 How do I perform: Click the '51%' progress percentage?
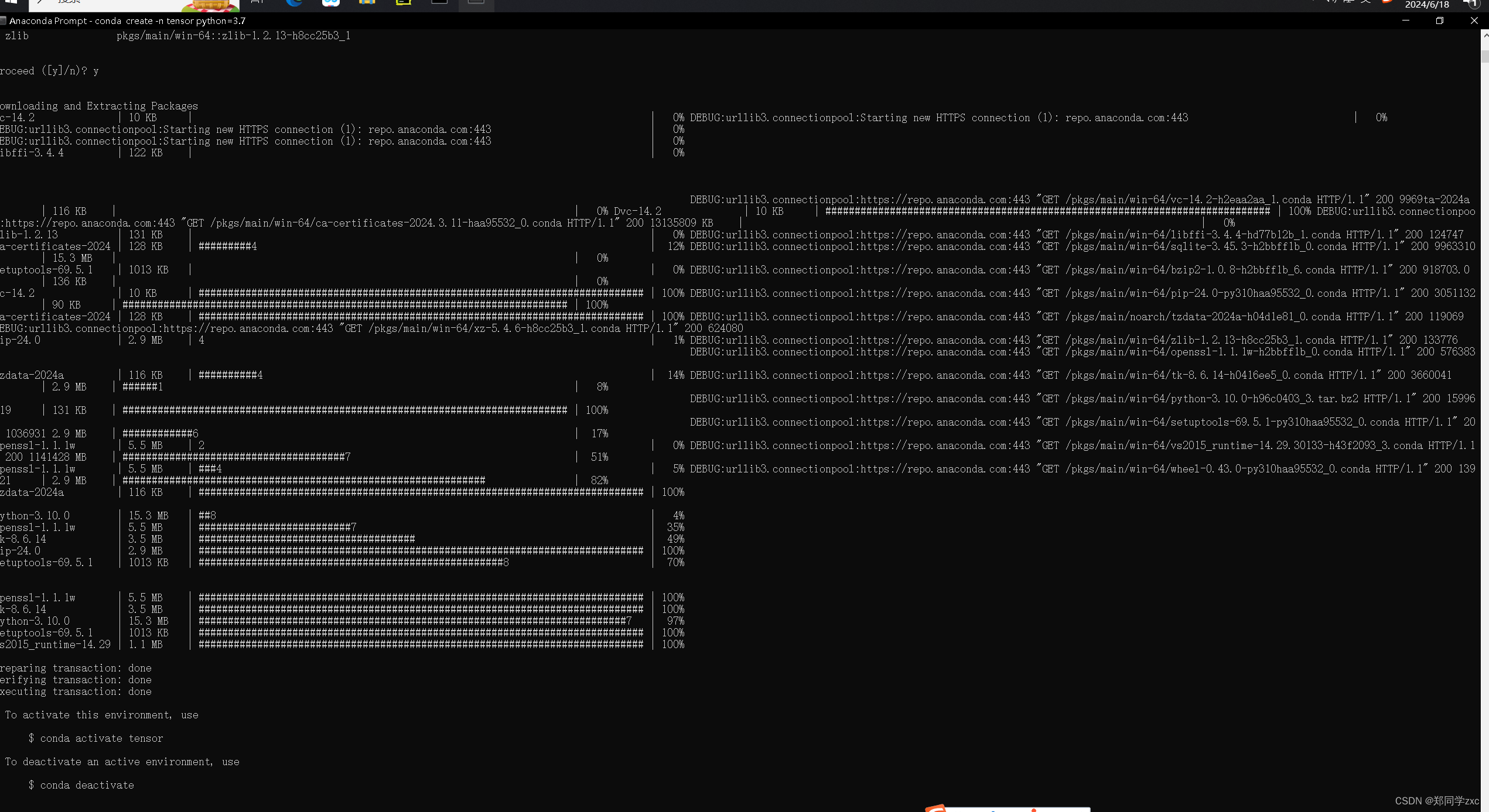599,457
